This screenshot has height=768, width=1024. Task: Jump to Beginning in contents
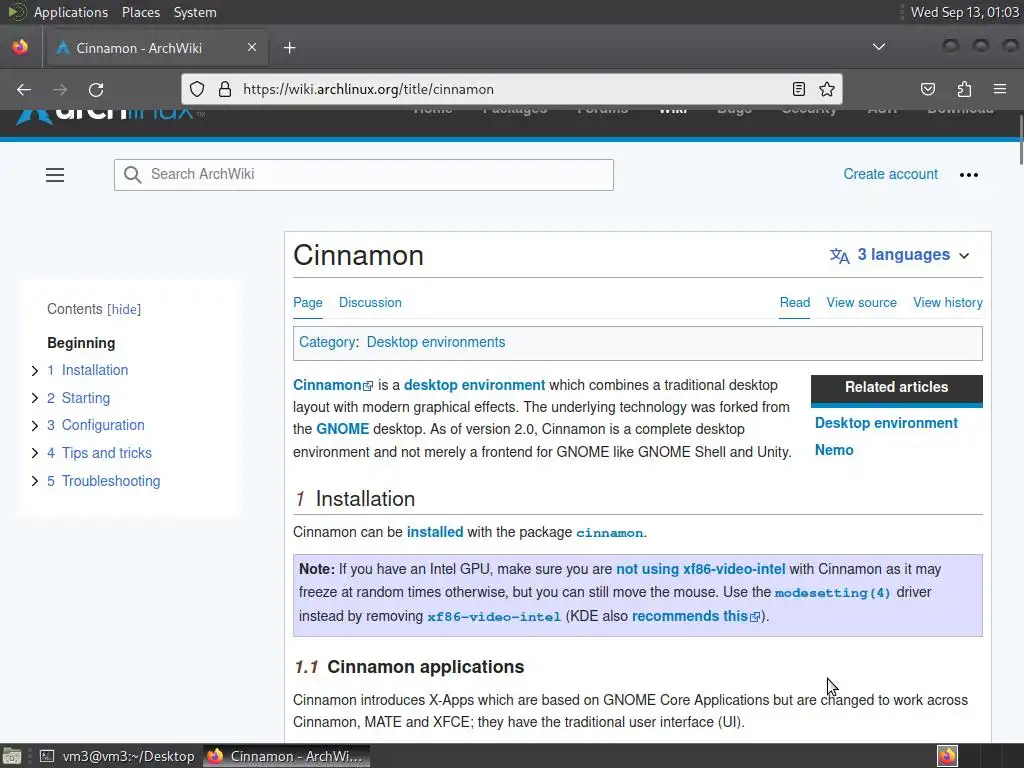pyautogui.click(x=81, y=343)
